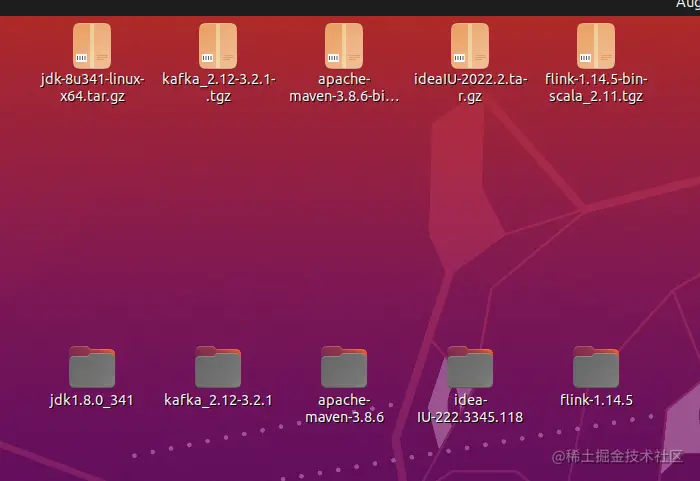The height and width of the screenshot is (481, 700).
Task: Select the jdk-8u341-linux-x64.tar.gz archive icon
Action: (92, 46)
